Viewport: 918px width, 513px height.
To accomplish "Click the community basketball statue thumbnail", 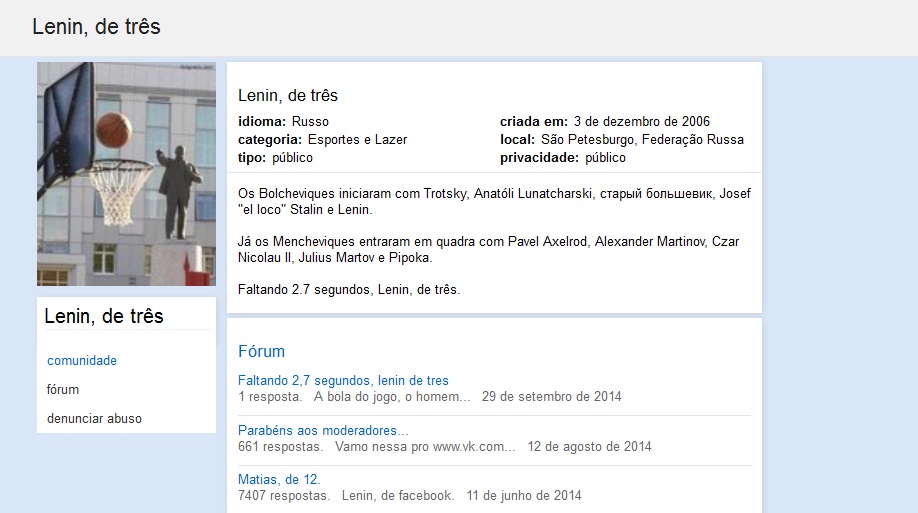I will (x=126, y=174).
